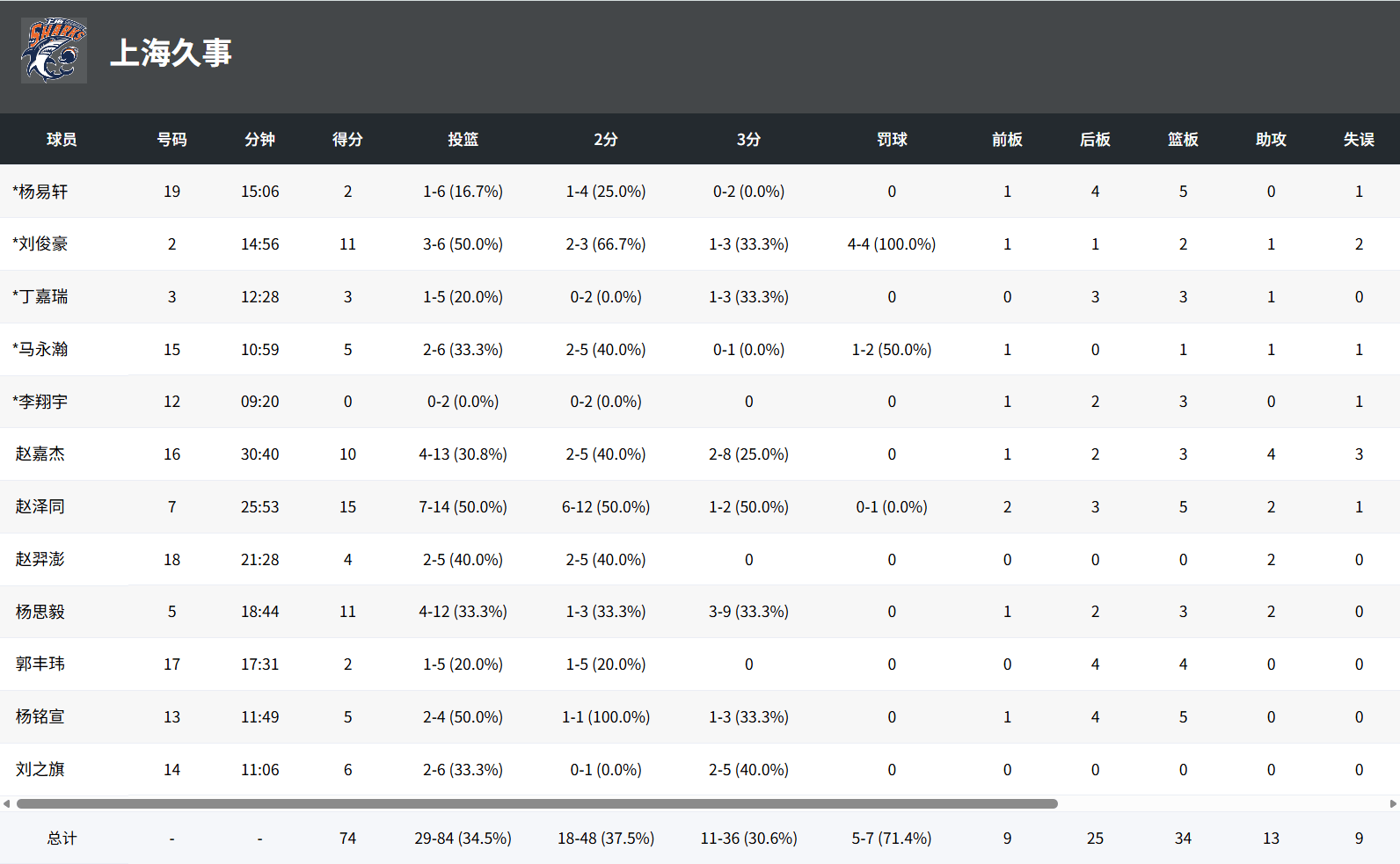Click total rebounds value 34
The image size is (1400, 864).
click(x=1183, y=839)
